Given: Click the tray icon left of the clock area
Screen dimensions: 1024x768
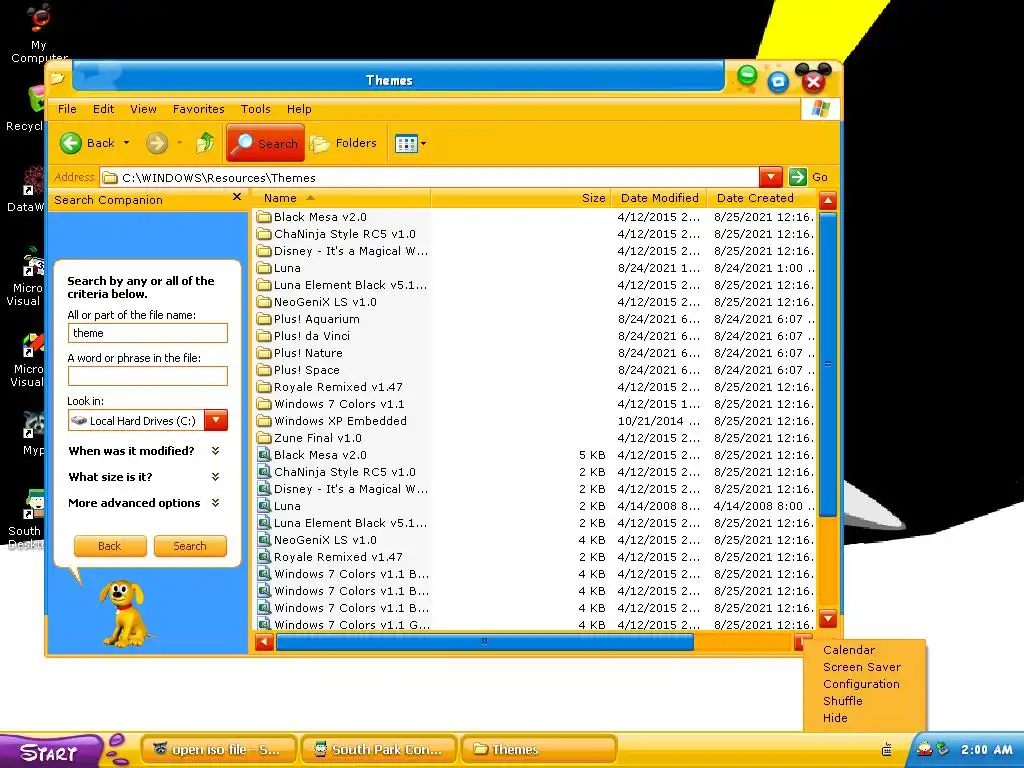Looking at the screenshot, I should coord(888,749).
